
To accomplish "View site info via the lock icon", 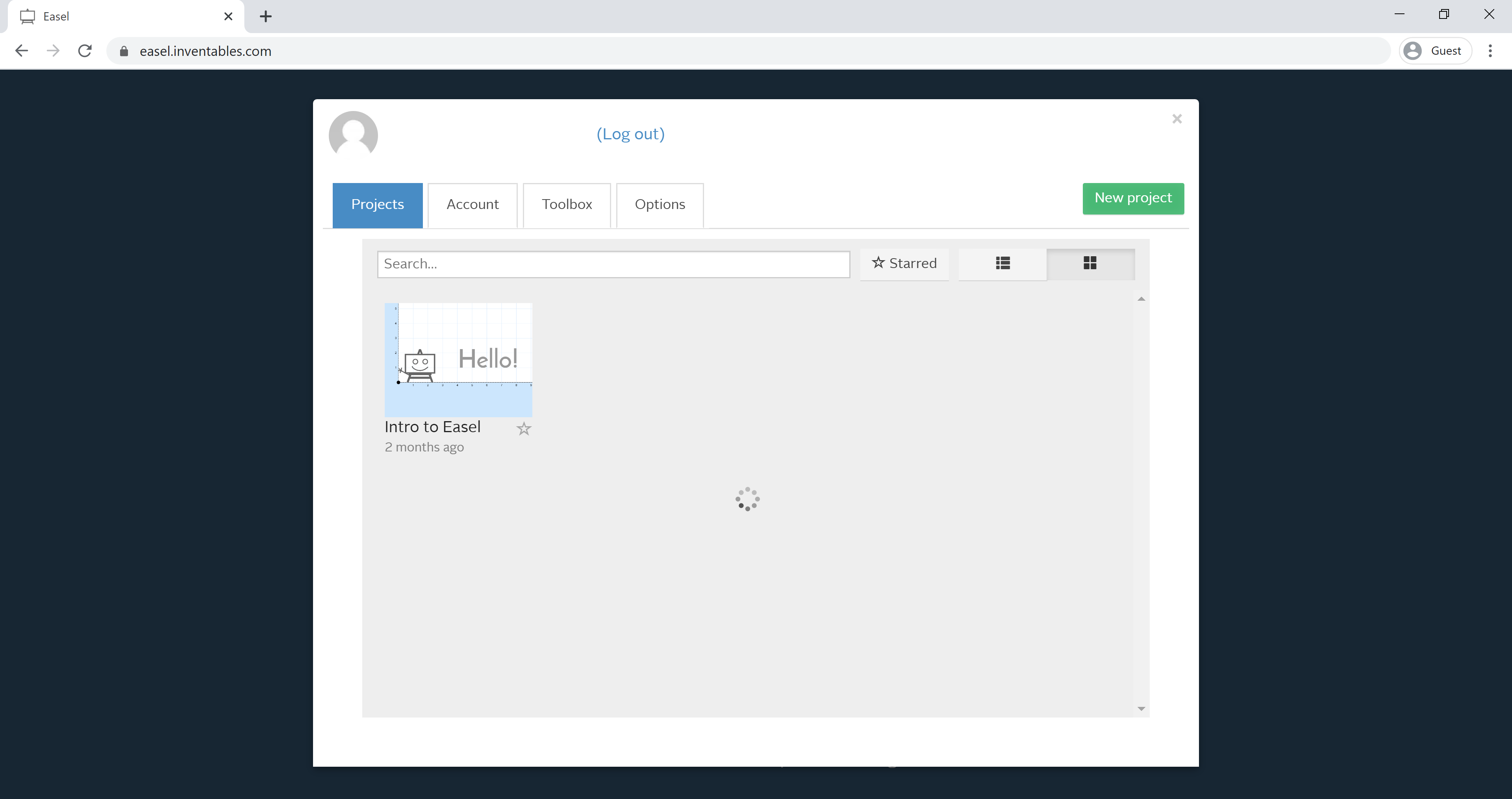I will [124, 51].
